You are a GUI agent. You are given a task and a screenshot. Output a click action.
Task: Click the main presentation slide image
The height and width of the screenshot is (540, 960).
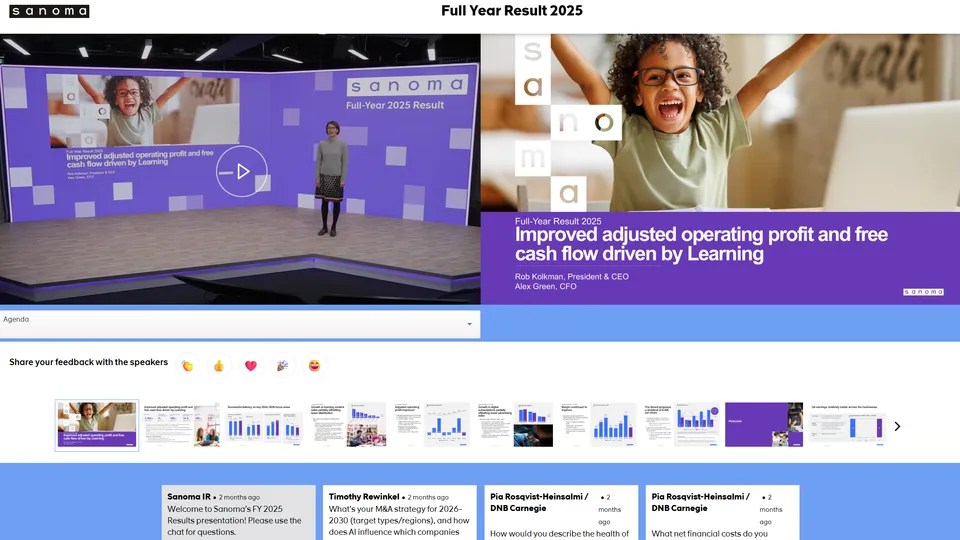[720, 169]
